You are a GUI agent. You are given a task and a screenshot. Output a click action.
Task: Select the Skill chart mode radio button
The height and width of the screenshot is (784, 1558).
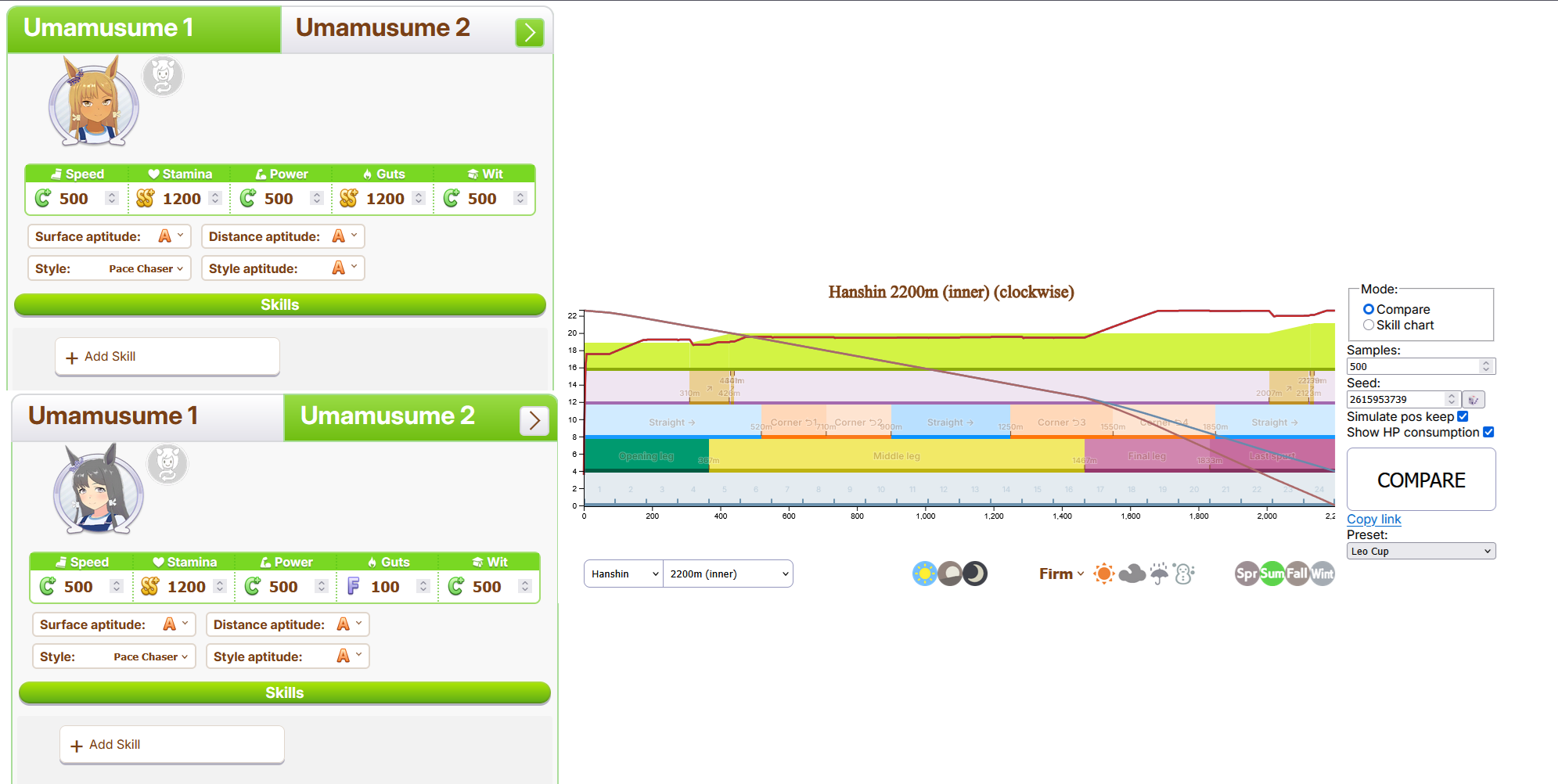pyautogui.click(x=1369, y=325)
